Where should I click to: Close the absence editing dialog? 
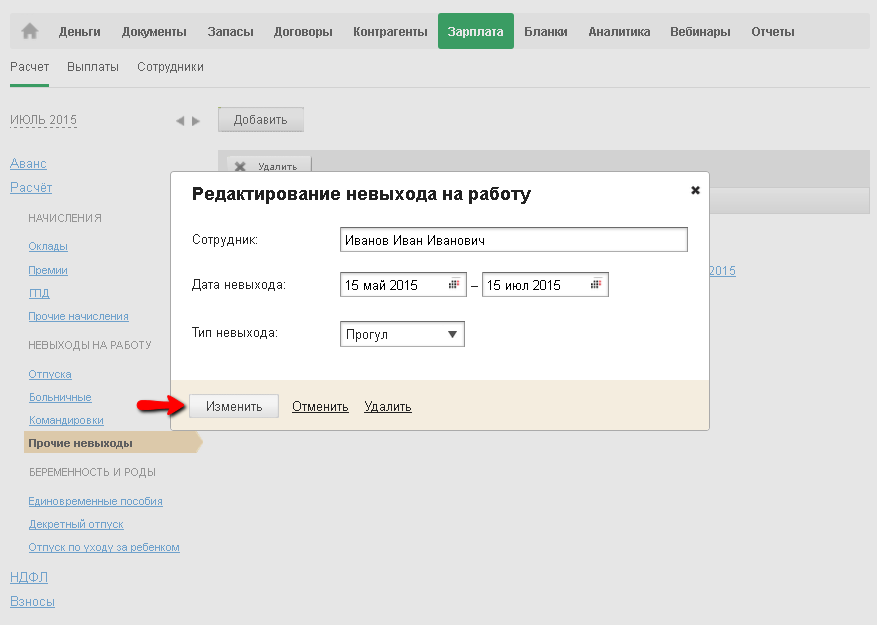[695, 190]
